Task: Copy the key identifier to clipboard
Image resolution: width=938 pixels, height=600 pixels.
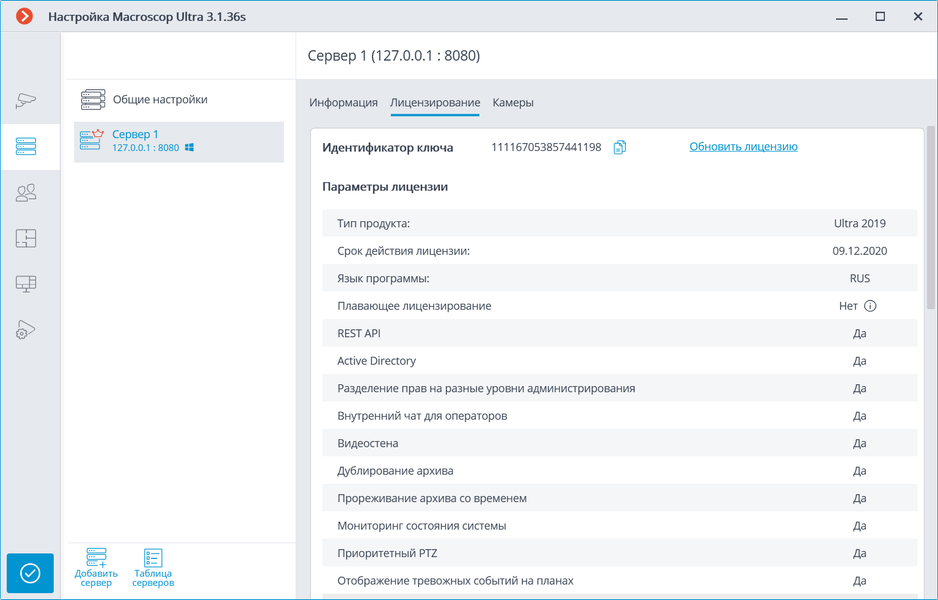Action: [x=620, y=147]
